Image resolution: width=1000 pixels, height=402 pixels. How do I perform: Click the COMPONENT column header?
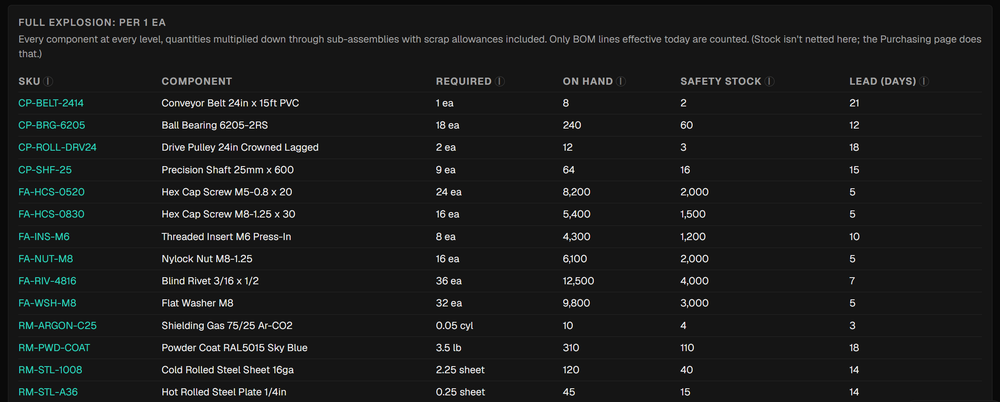(x=196, y=82)
